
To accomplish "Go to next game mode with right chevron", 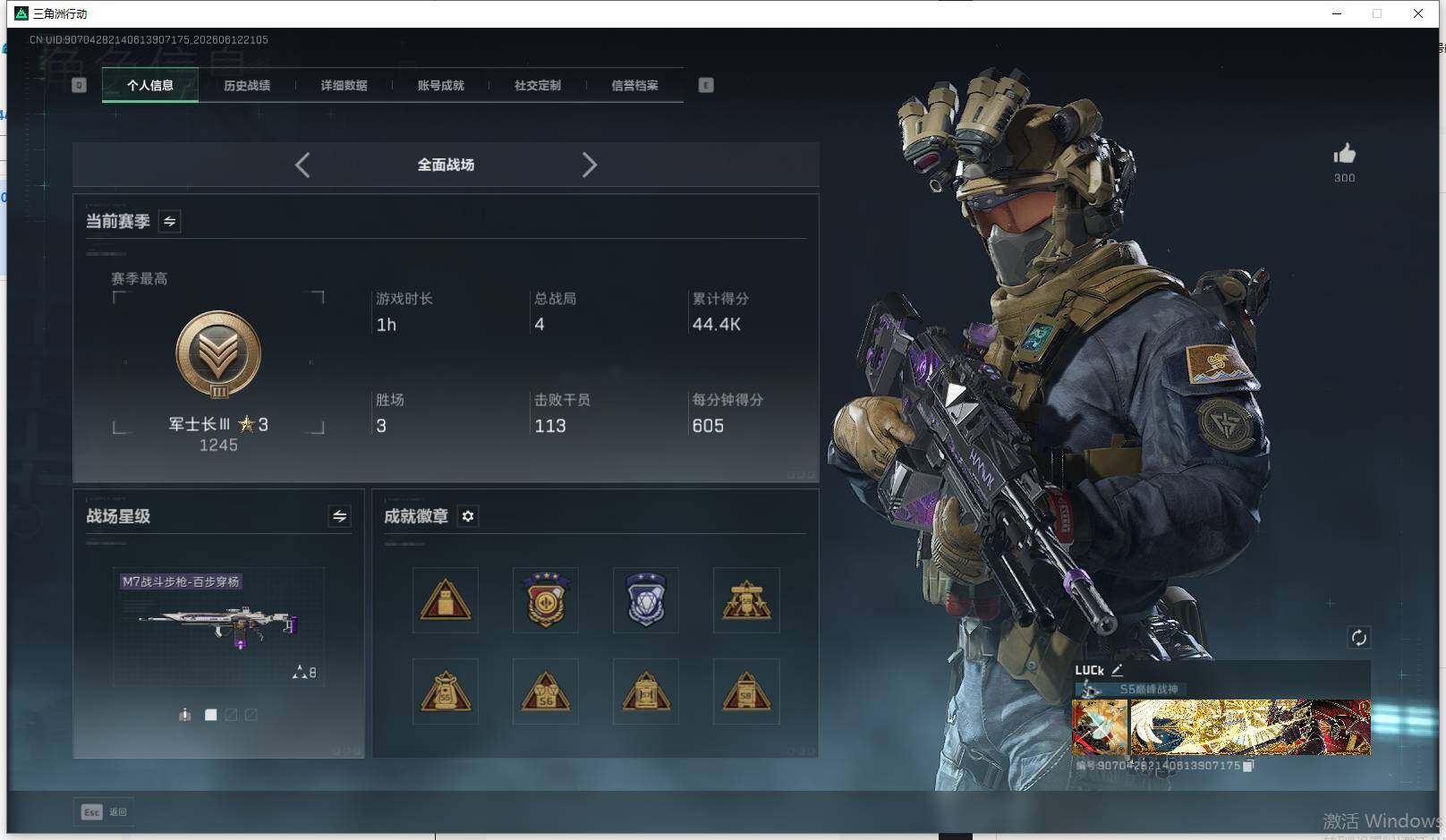I will [589, 165].
